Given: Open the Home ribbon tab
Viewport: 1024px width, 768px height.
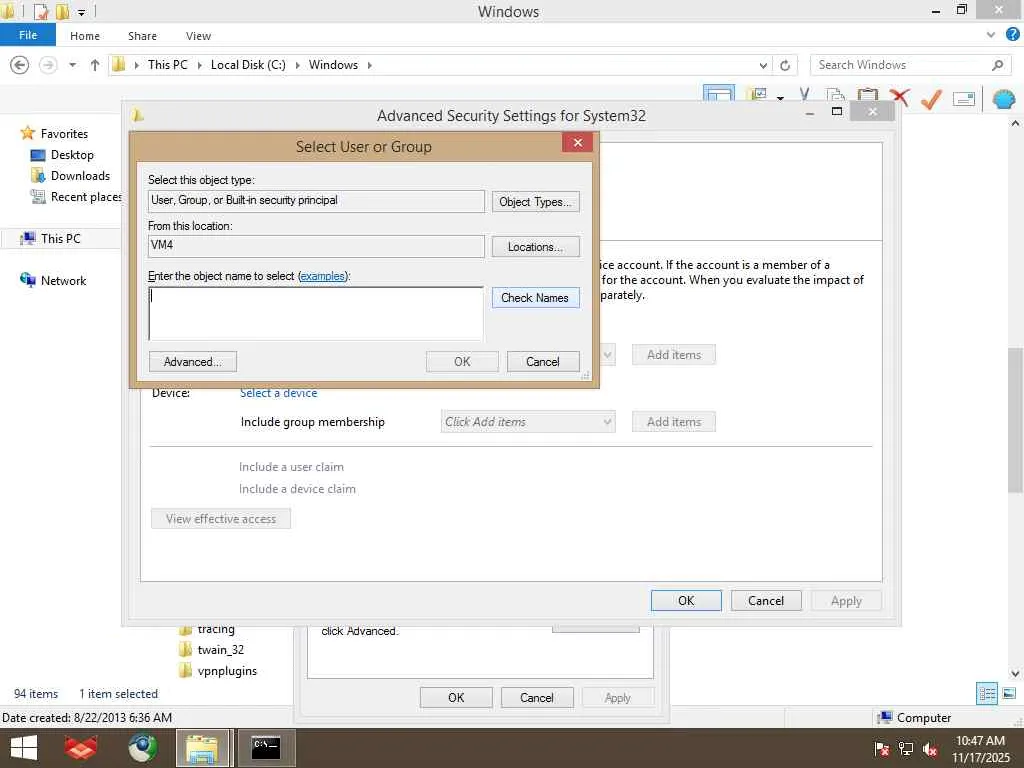Looking at the screenshot, I should 85,36.
